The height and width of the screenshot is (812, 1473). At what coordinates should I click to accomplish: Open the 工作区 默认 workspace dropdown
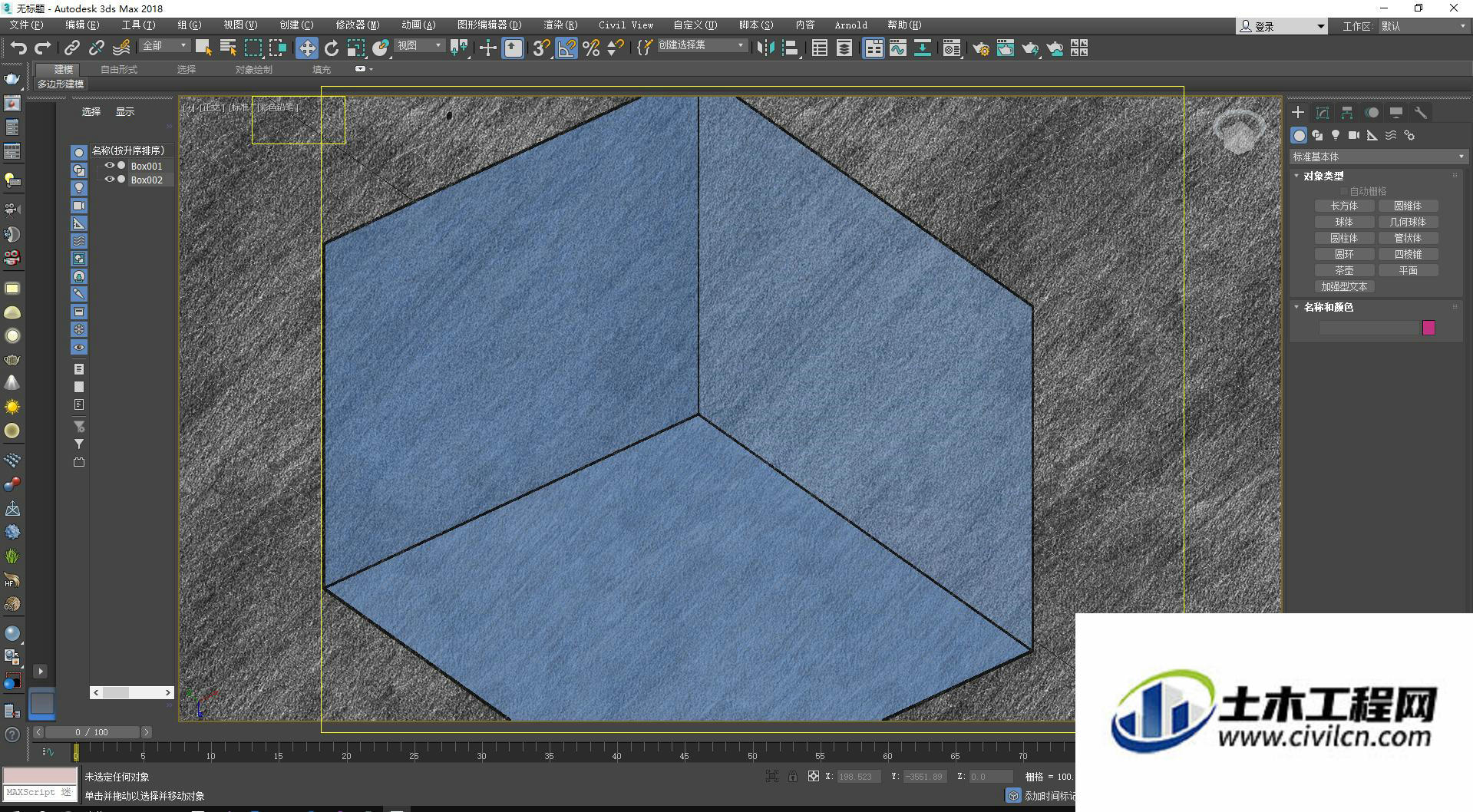(x=1424, y=26)
